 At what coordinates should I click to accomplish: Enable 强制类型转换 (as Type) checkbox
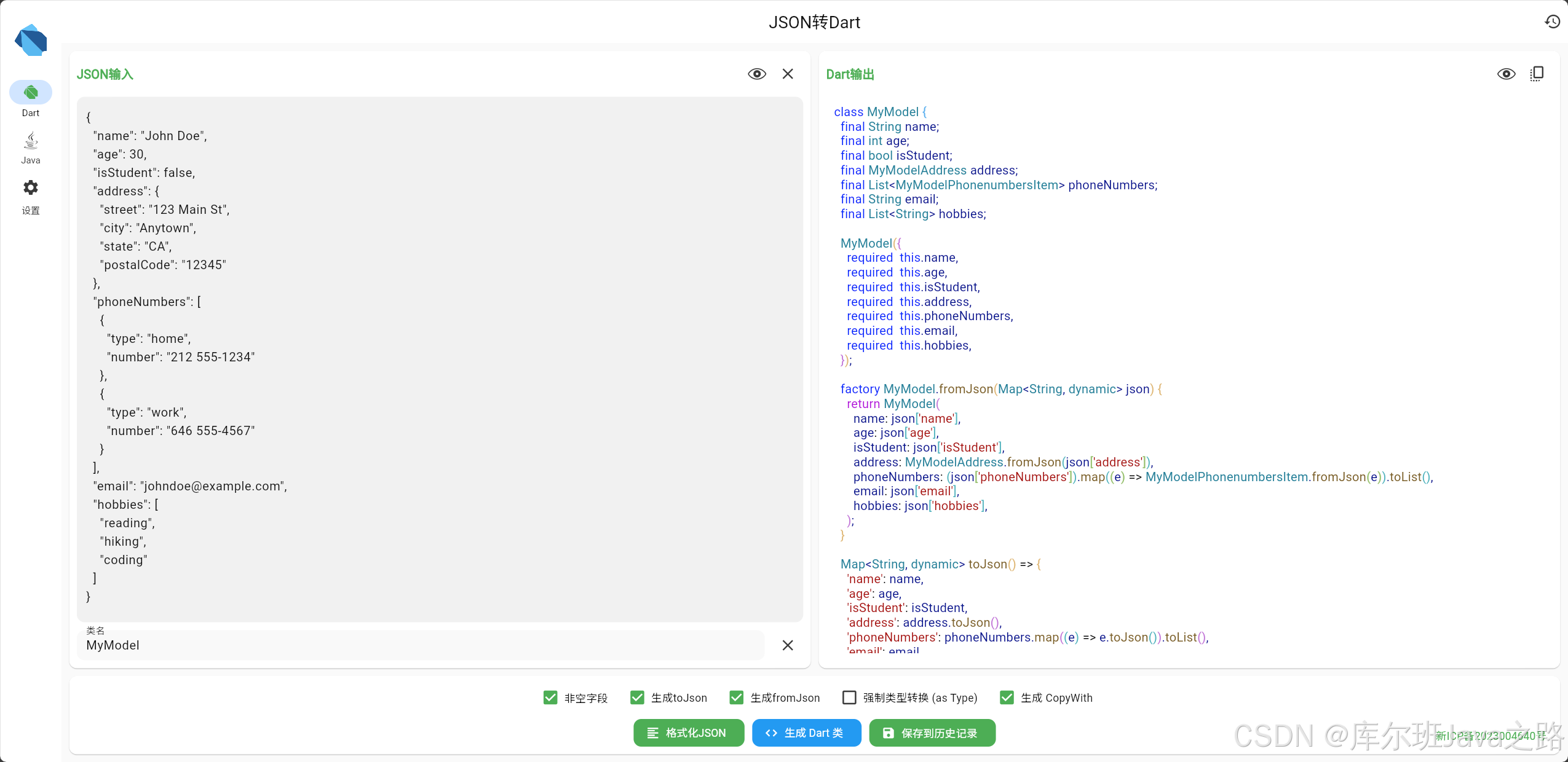click(849, 697)
